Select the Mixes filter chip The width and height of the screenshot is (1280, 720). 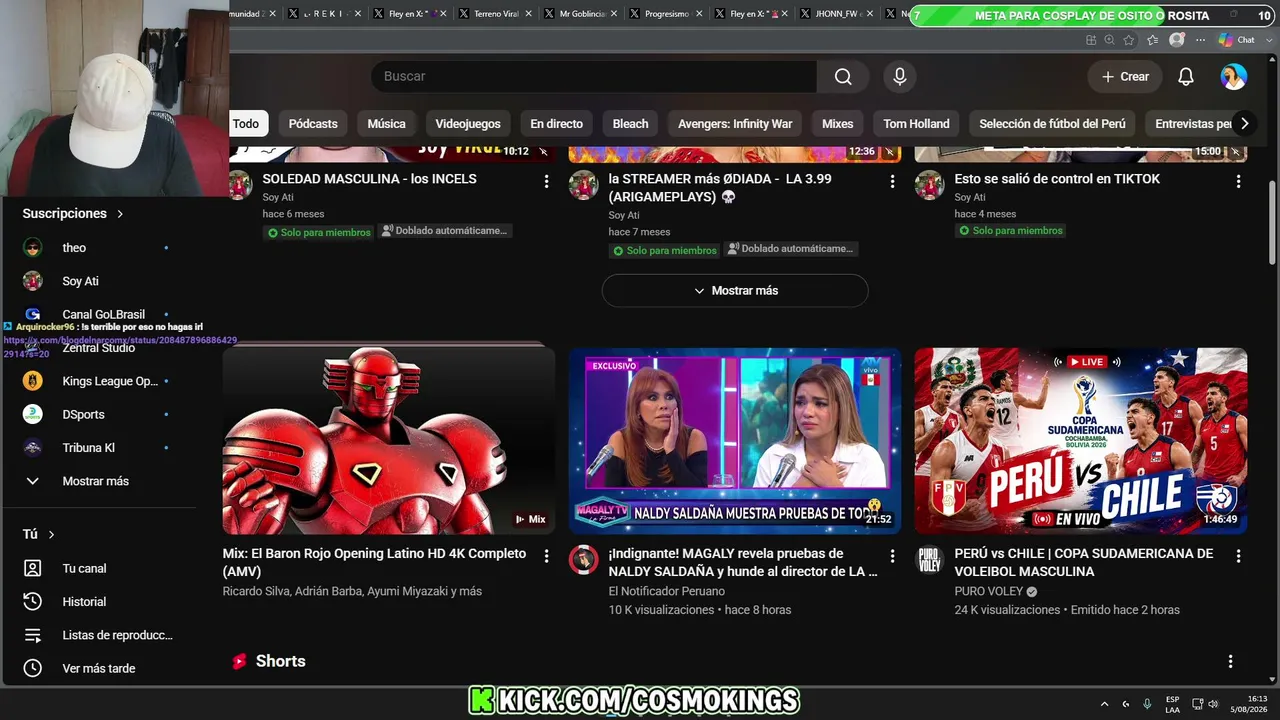838,124
